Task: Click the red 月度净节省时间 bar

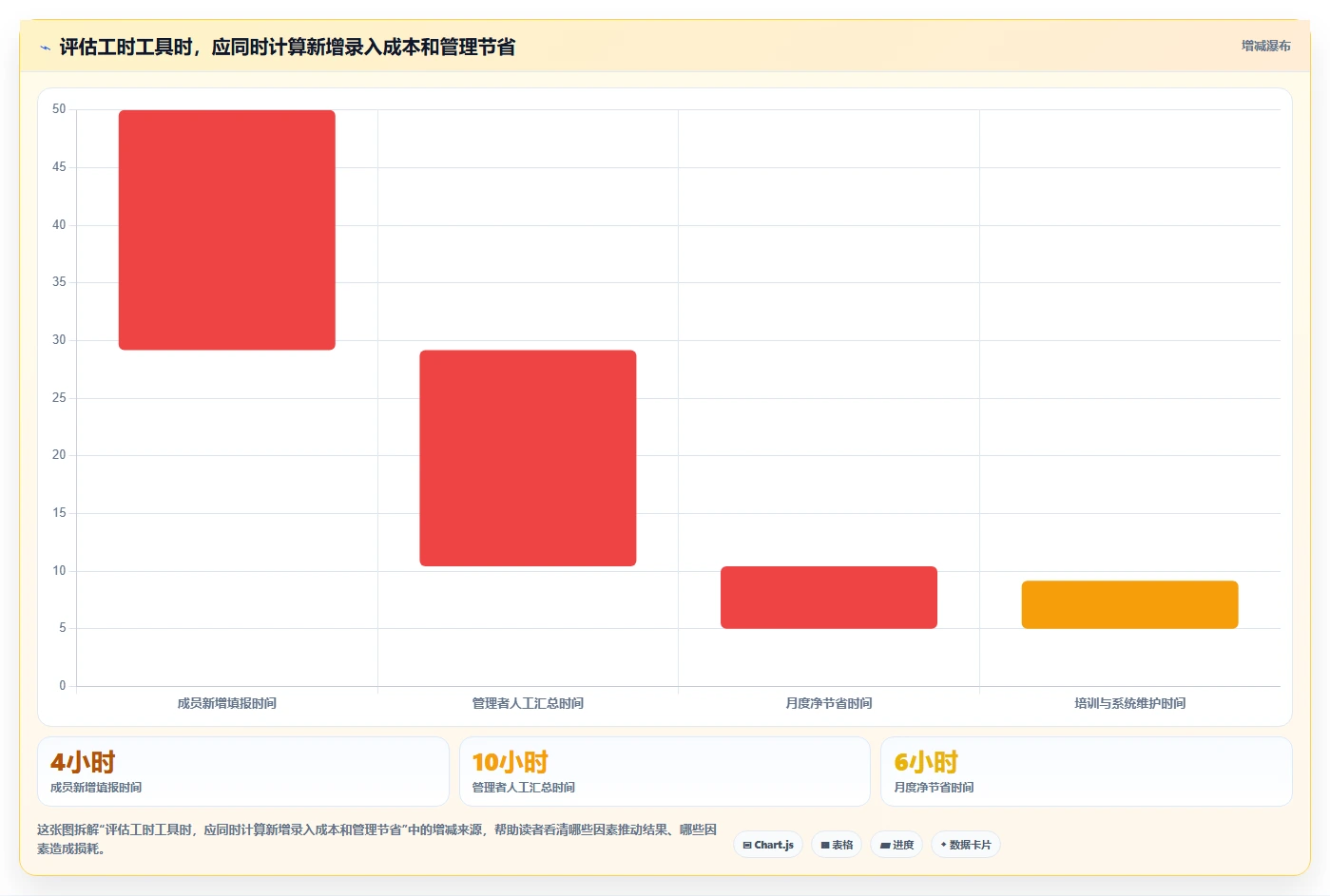Action: pyautogui.click(x=829, y=598)
